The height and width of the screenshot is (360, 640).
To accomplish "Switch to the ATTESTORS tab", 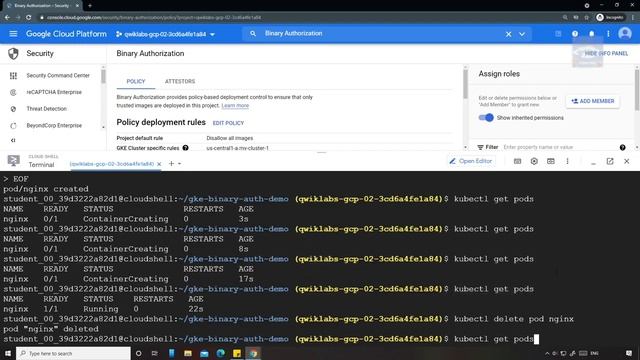I will [x=180, y=81].
